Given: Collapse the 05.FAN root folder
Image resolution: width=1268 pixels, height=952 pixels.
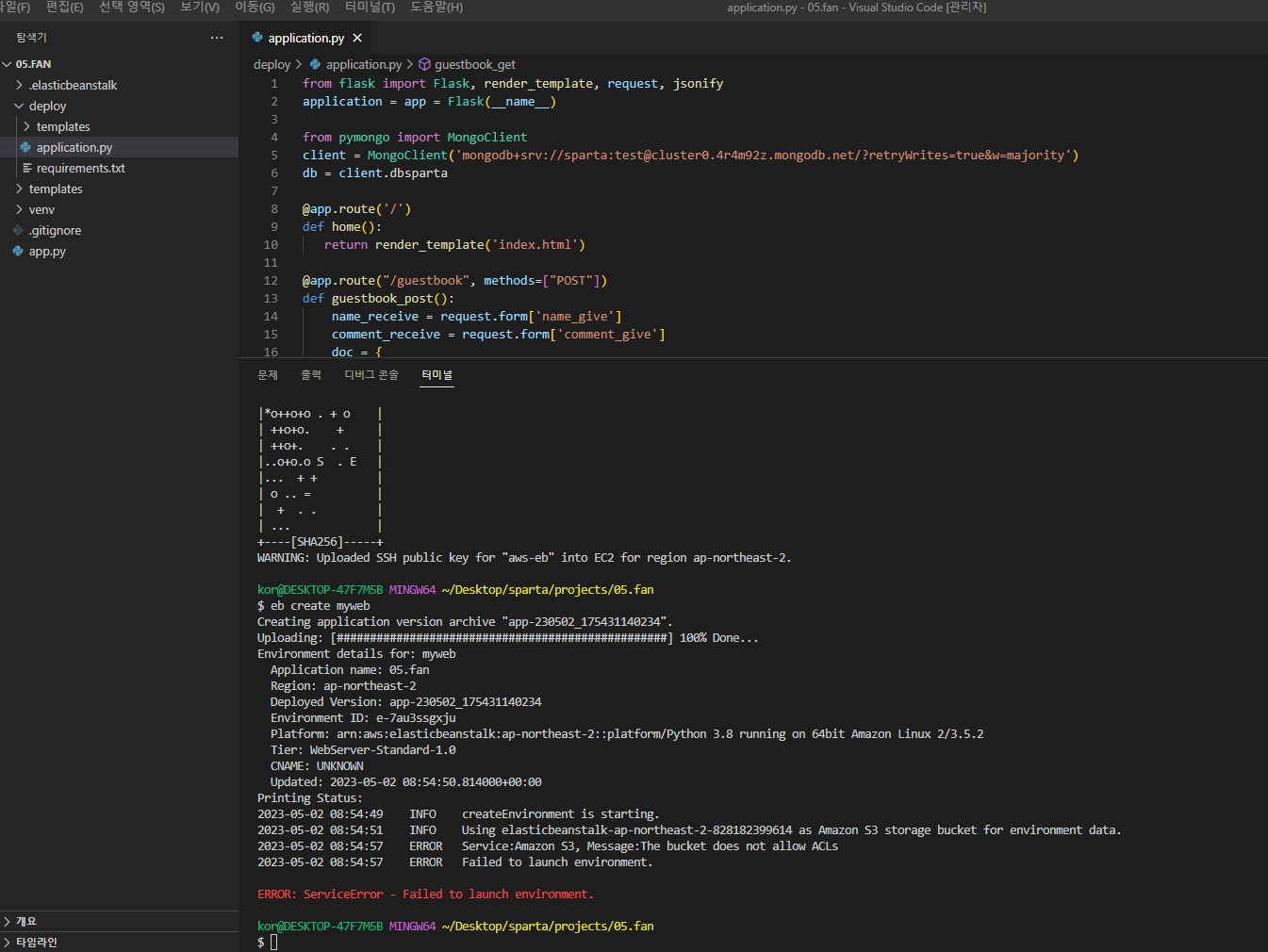Looking at the screenshot, I should [x=8, y=64].
